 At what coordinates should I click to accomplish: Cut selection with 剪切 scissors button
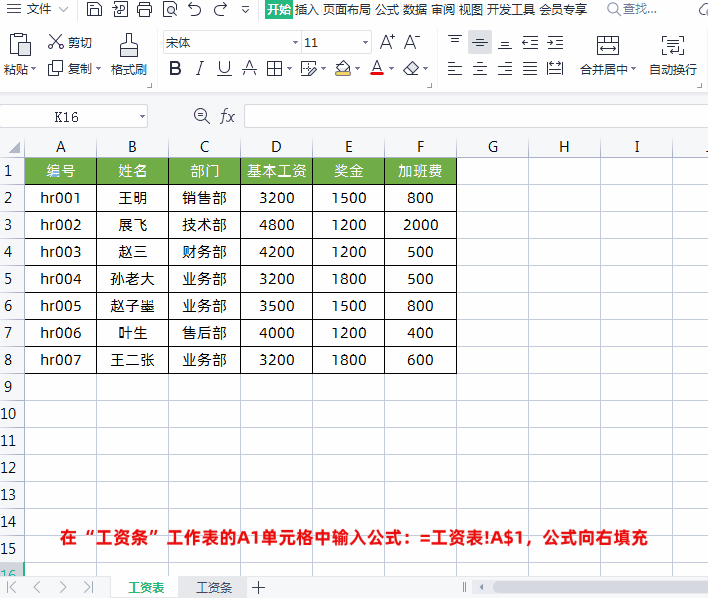(70, 42)
